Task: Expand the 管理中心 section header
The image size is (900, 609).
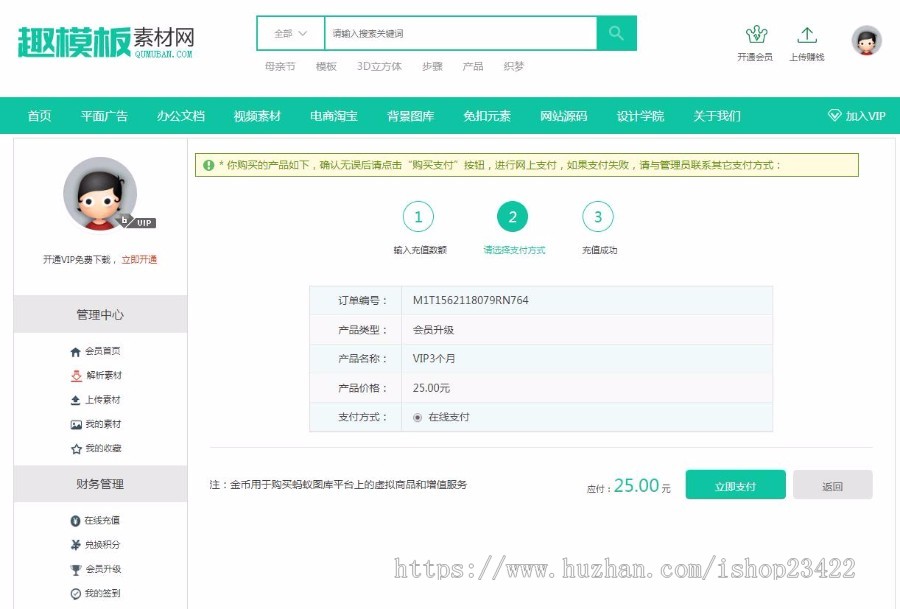Action: (98, 314)
